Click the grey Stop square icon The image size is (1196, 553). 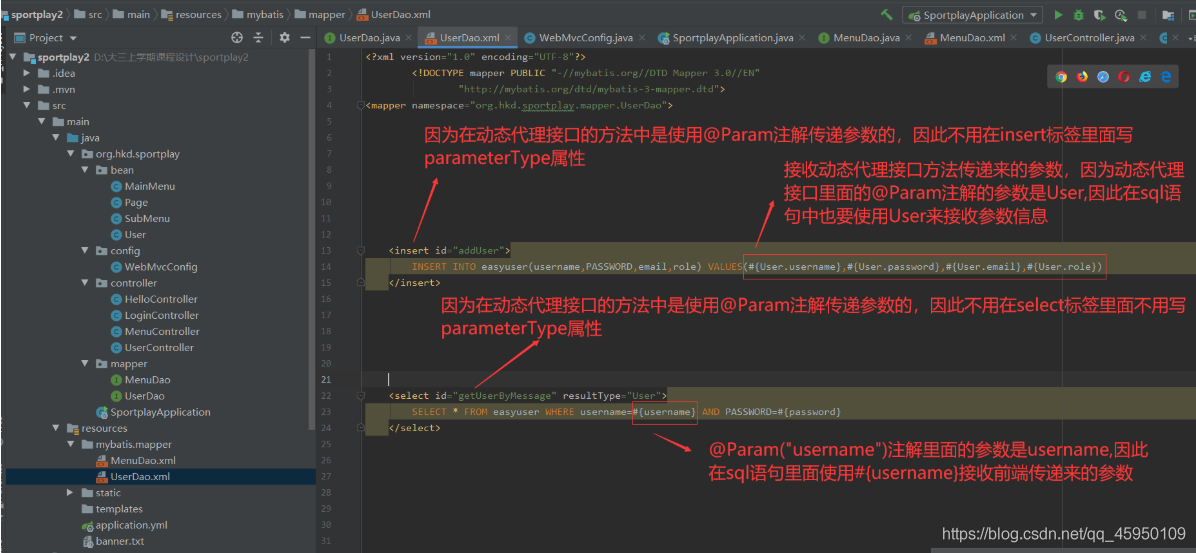coord(1142,14)
